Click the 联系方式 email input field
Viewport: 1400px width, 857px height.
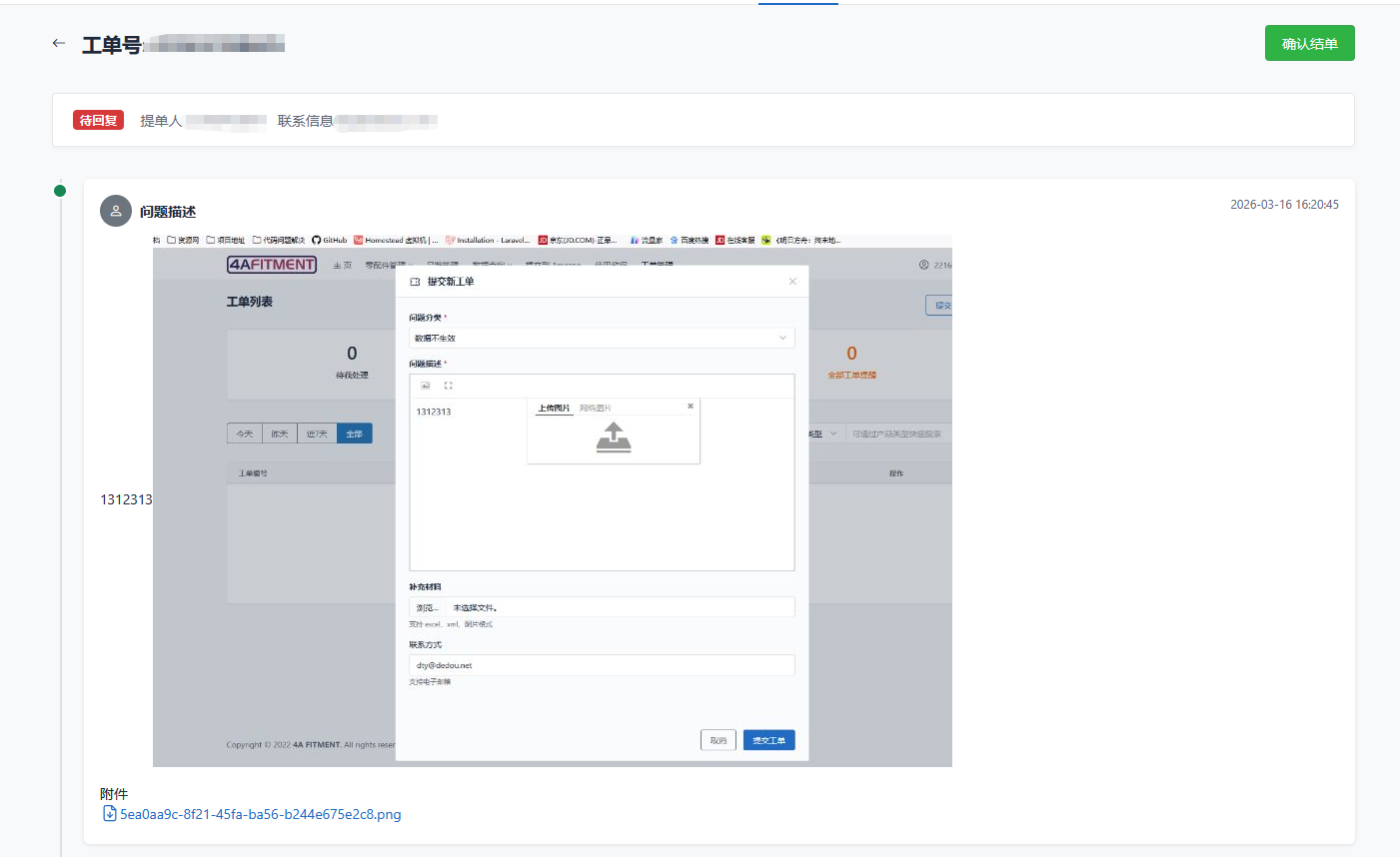(602, 665)
